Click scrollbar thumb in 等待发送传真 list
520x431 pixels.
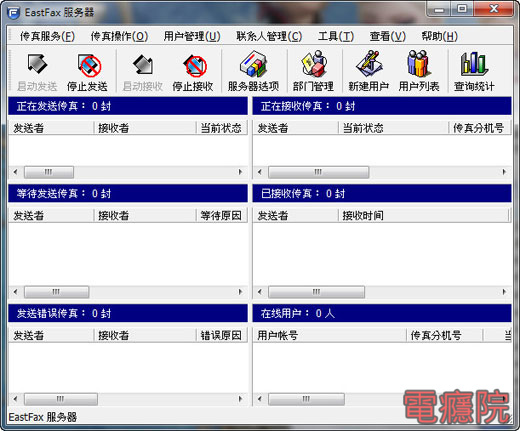[x=56, y=292]
